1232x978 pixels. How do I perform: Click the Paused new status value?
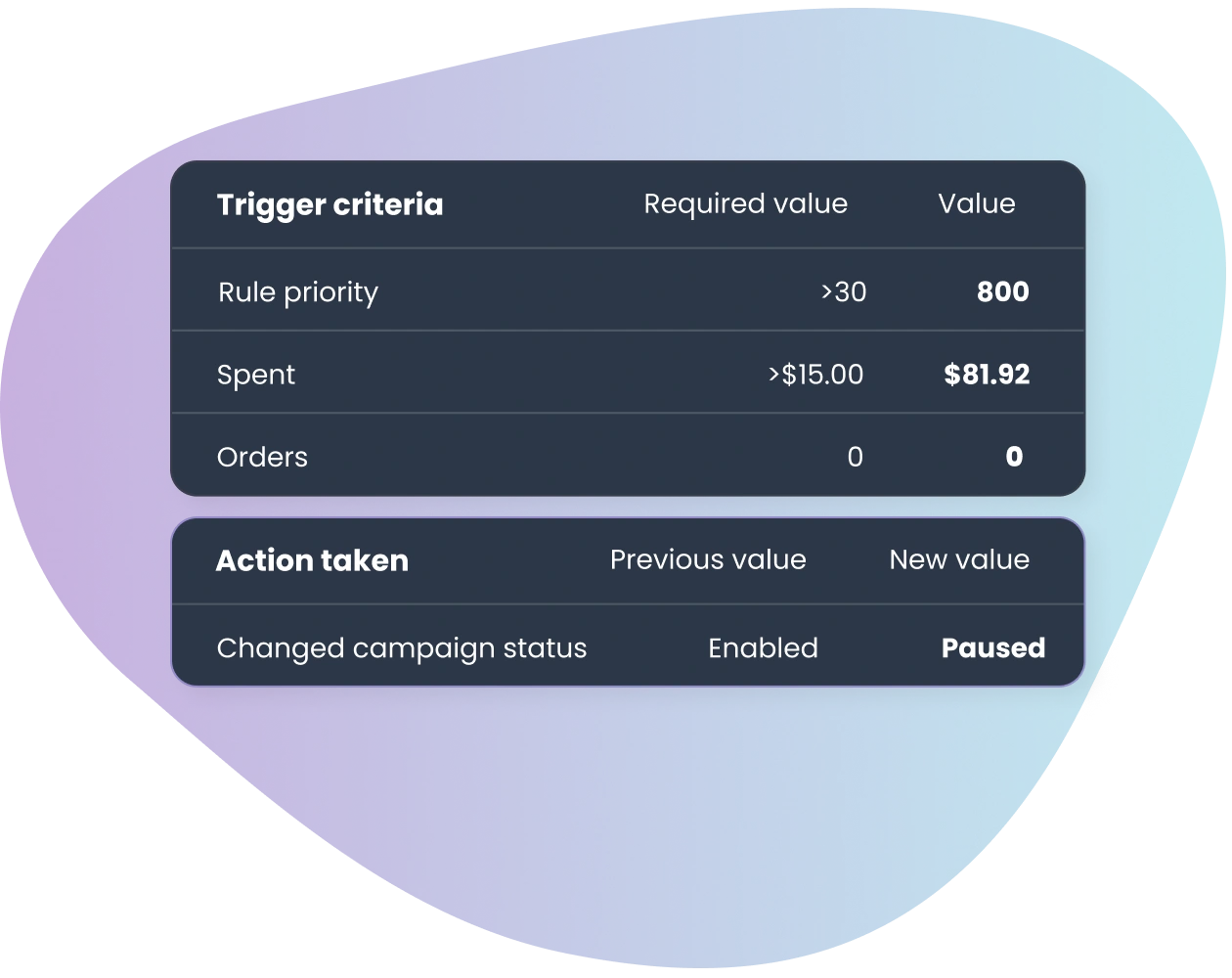click(x=993, y=648)
